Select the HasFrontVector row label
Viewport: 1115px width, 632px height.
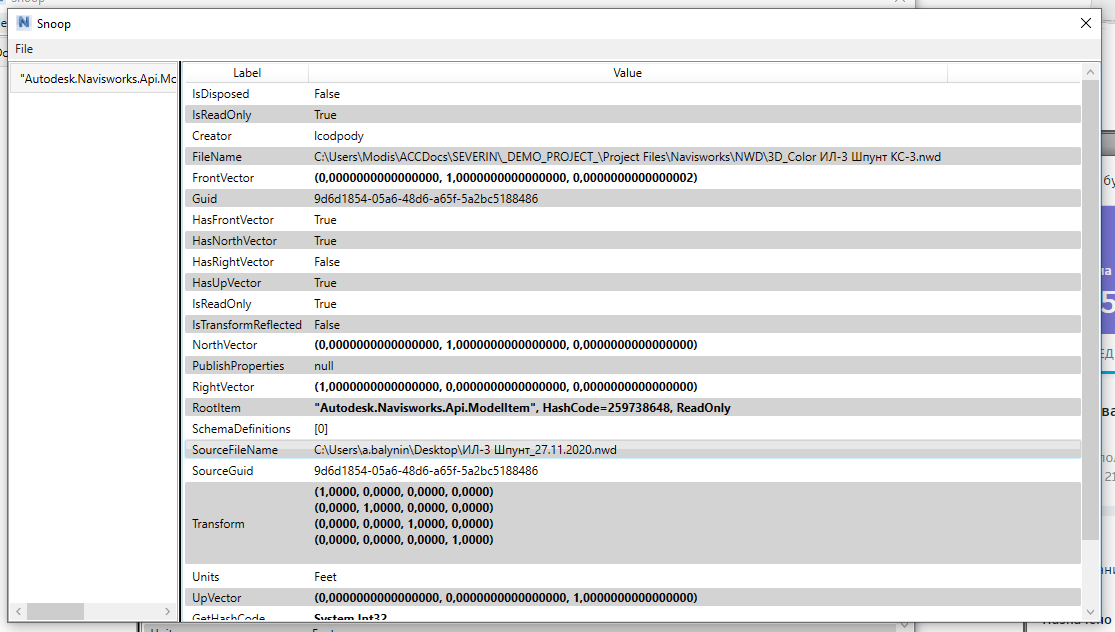pos(233,220)
